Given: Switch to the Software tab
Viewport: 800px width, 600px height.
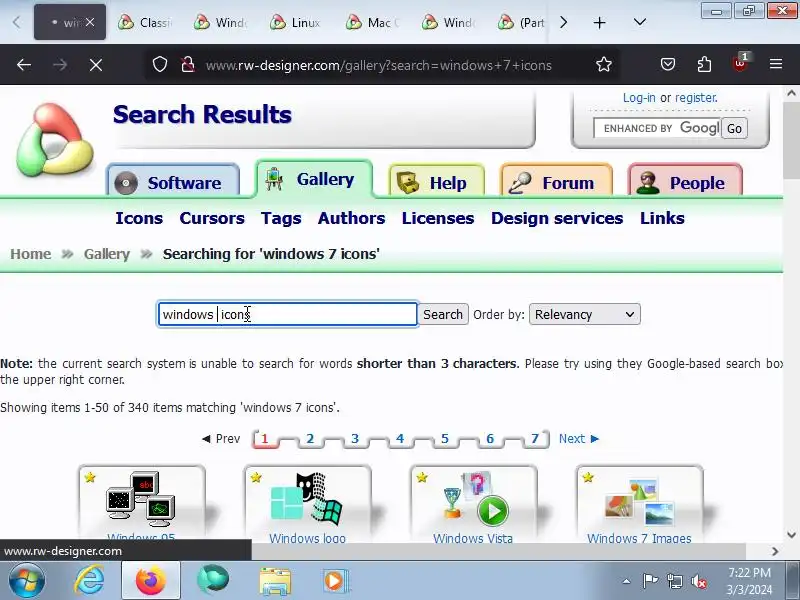Looking at the screenshot, I should click(x=173, y=182).
